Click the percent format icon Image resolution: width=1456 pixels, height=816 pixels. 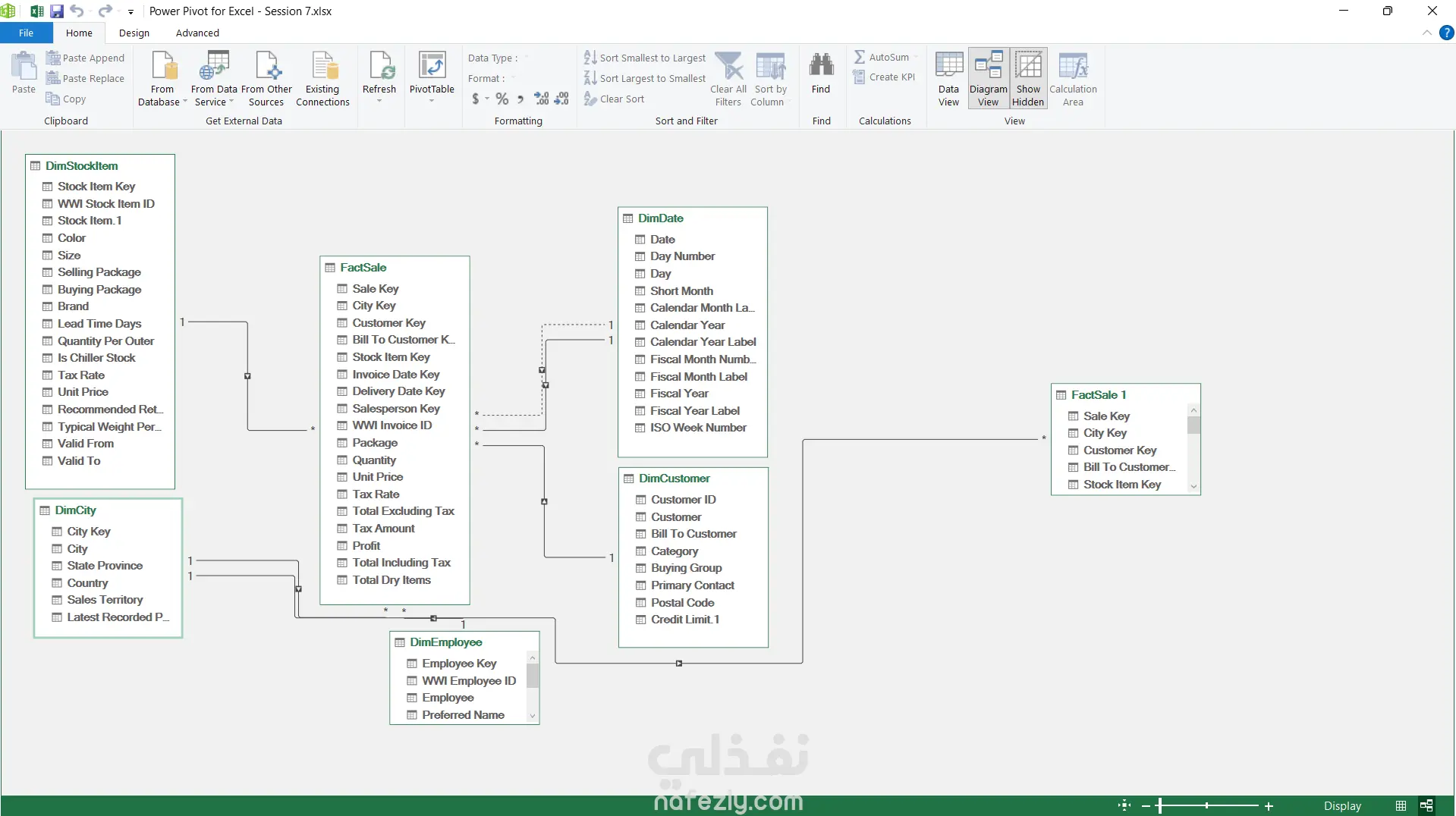click(x=502, y=99)
